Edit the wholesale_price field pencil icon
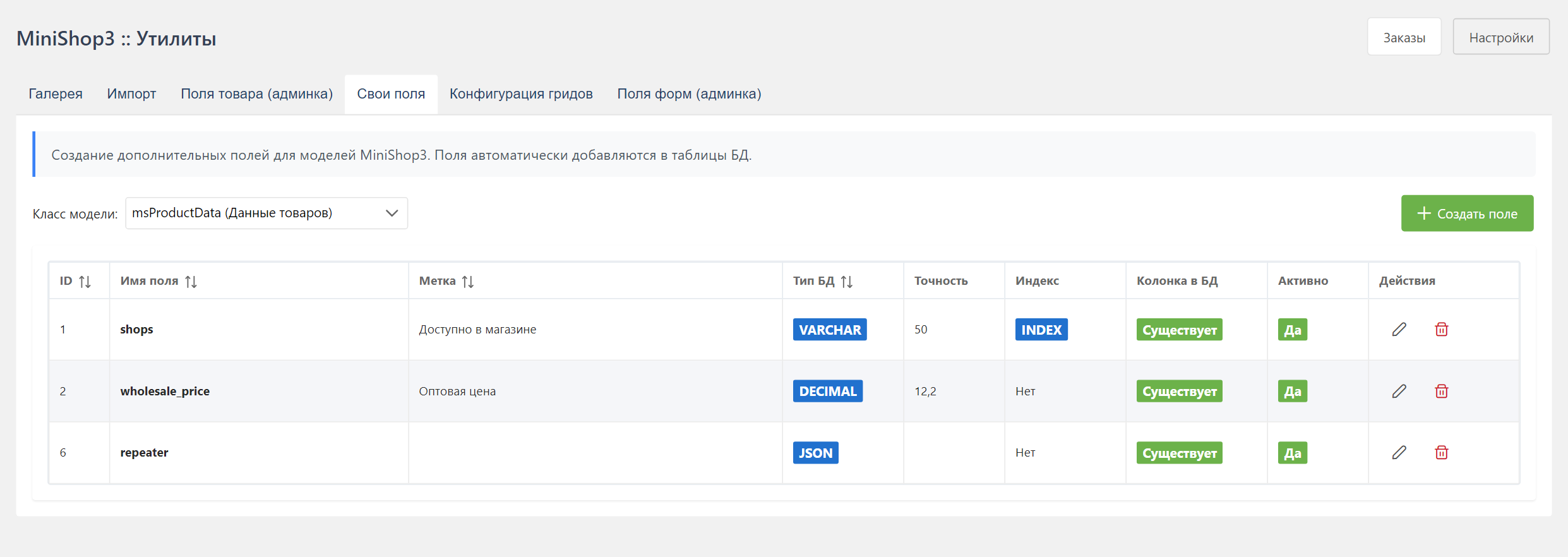 coord(1399,391)
